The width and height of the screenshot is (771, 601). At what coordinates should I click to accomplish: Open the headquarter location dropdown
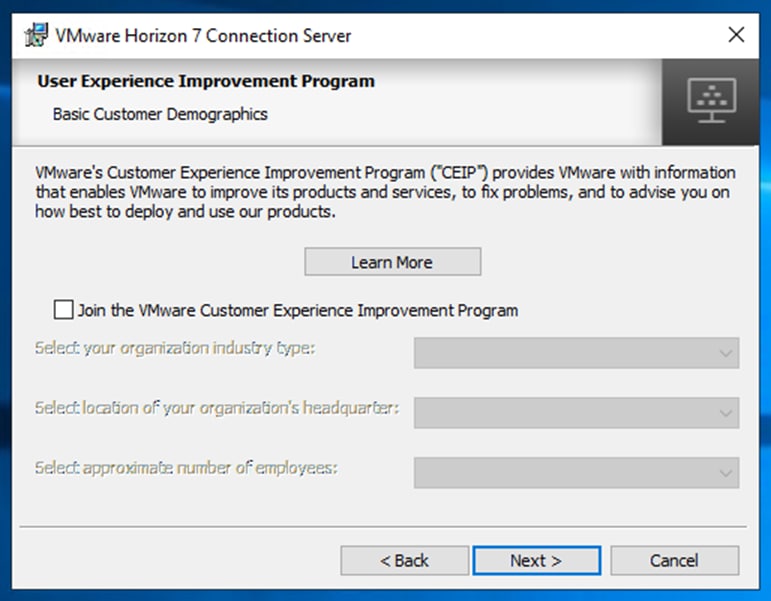pyautogui.click(x=576, y=413)
